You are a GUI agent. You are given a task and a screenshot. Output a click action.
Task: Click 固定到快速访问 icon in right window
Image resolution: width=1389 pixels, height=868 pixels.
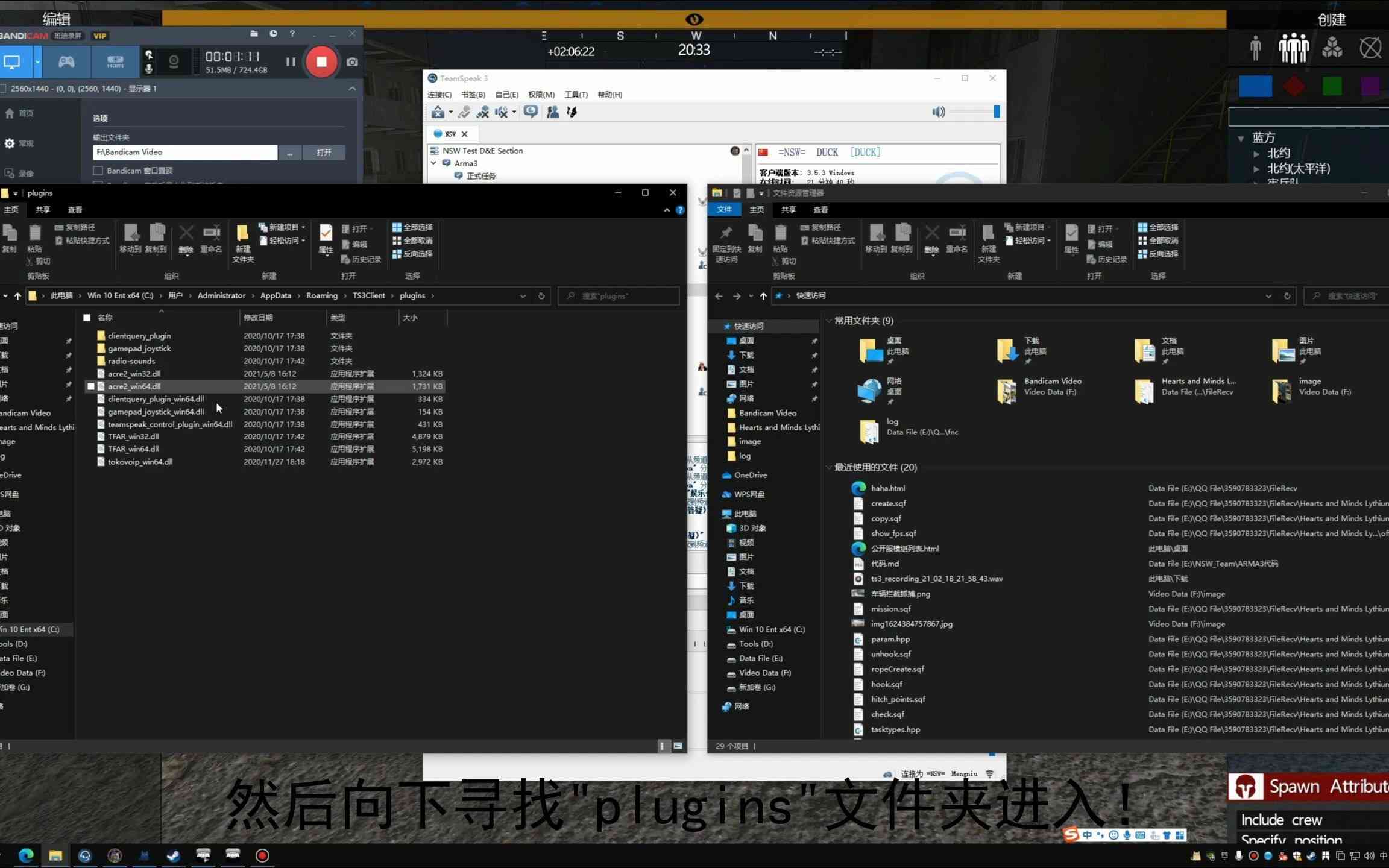pos(726,244)
